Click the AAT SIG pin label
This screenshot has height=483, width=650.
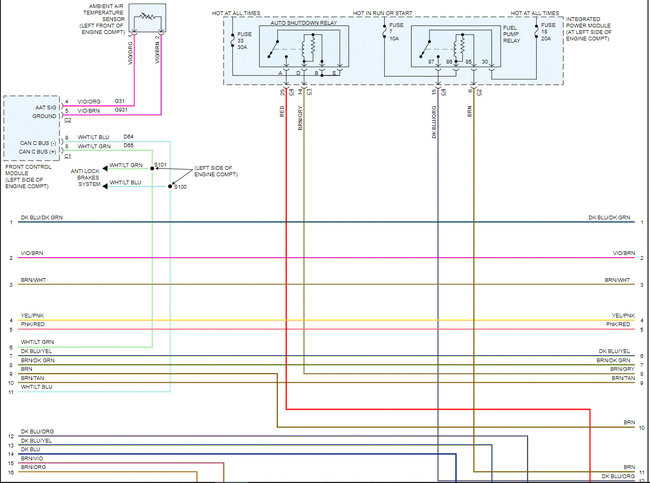[x=46, y=107]
